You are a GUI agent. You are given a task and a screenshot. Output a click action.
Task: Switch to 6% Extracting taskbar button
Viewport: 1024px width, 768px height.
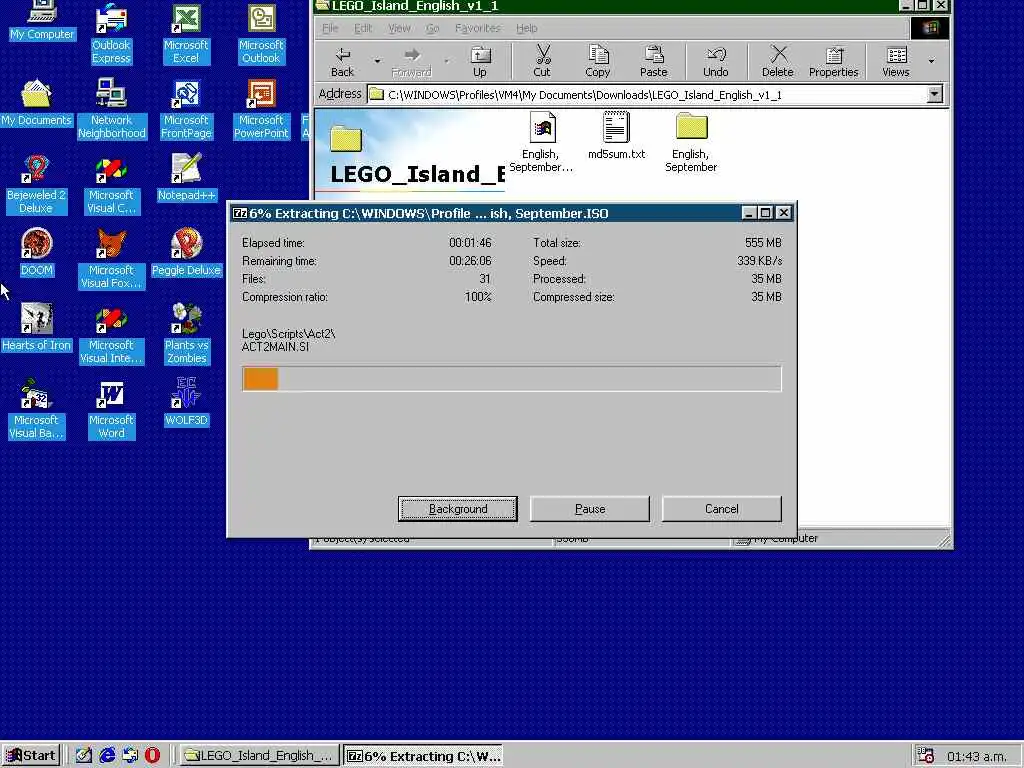click(423, 756)
